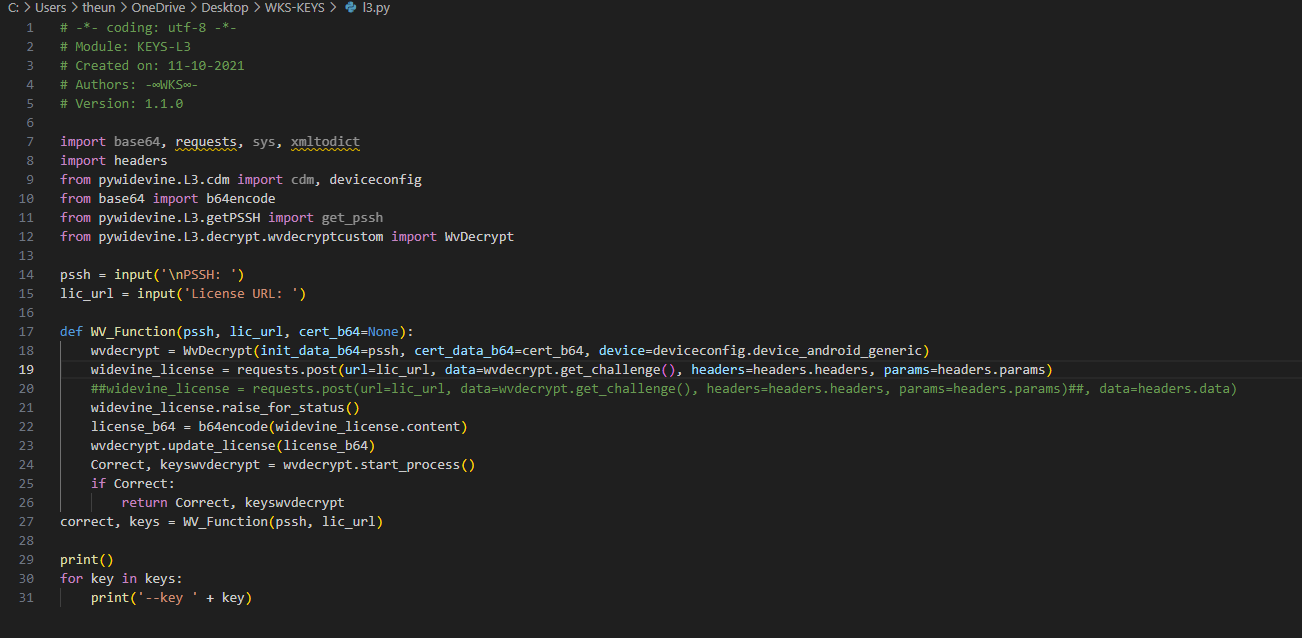Viewport: 1302px width, 638px height.
Task: Click the commented-out "##widevine_license" line
Action: click(x=663, y=389)
